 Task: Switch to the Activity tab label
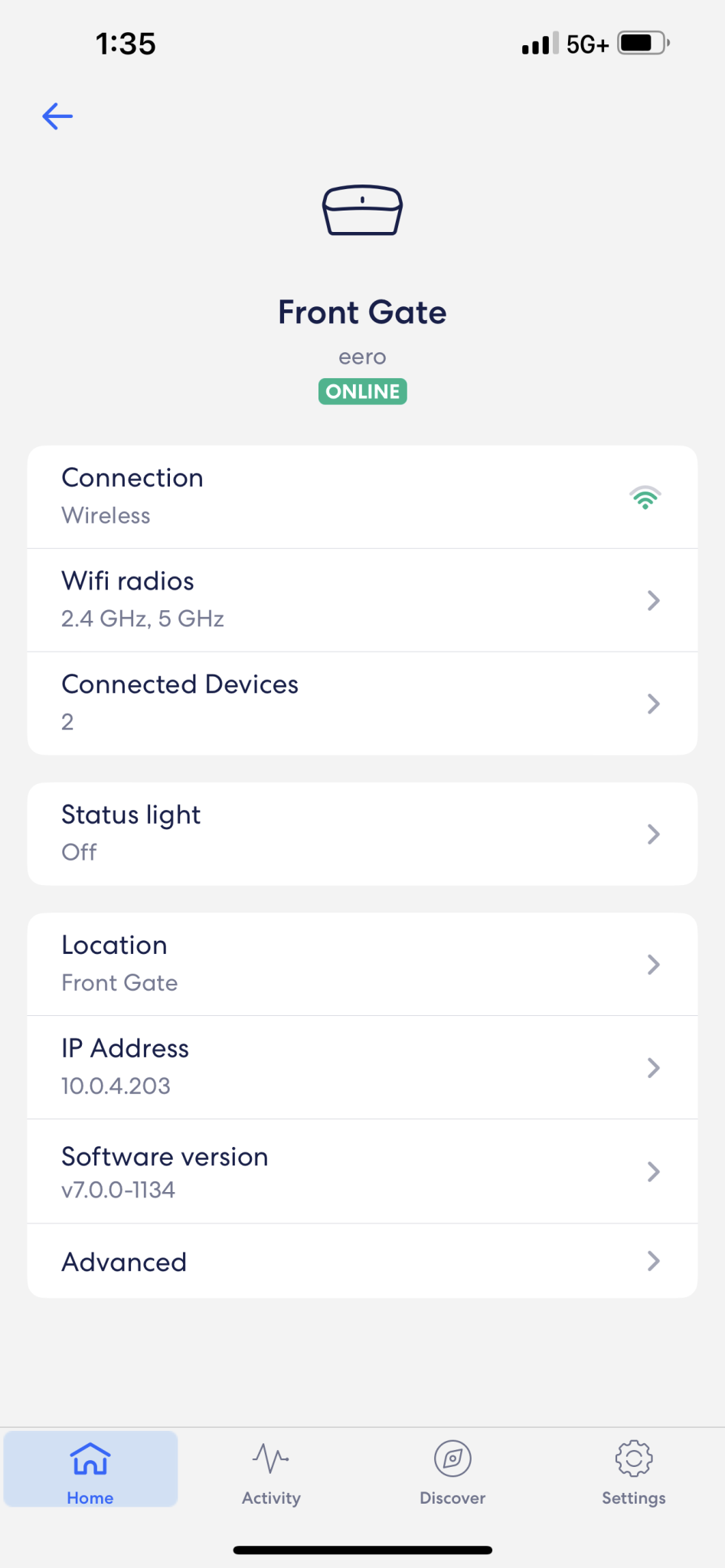click(271, 1498)
